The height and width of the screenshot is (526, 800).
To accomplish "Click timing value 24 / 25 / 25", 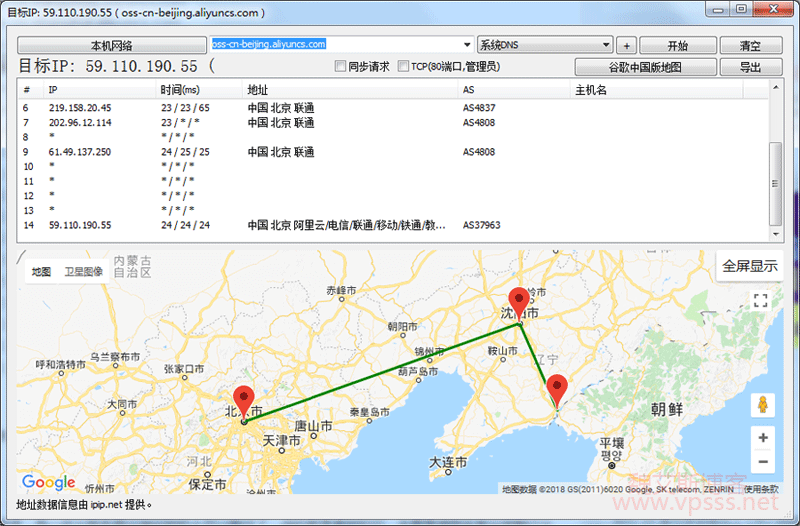I will pyautogui.click(x=185, y=152).
